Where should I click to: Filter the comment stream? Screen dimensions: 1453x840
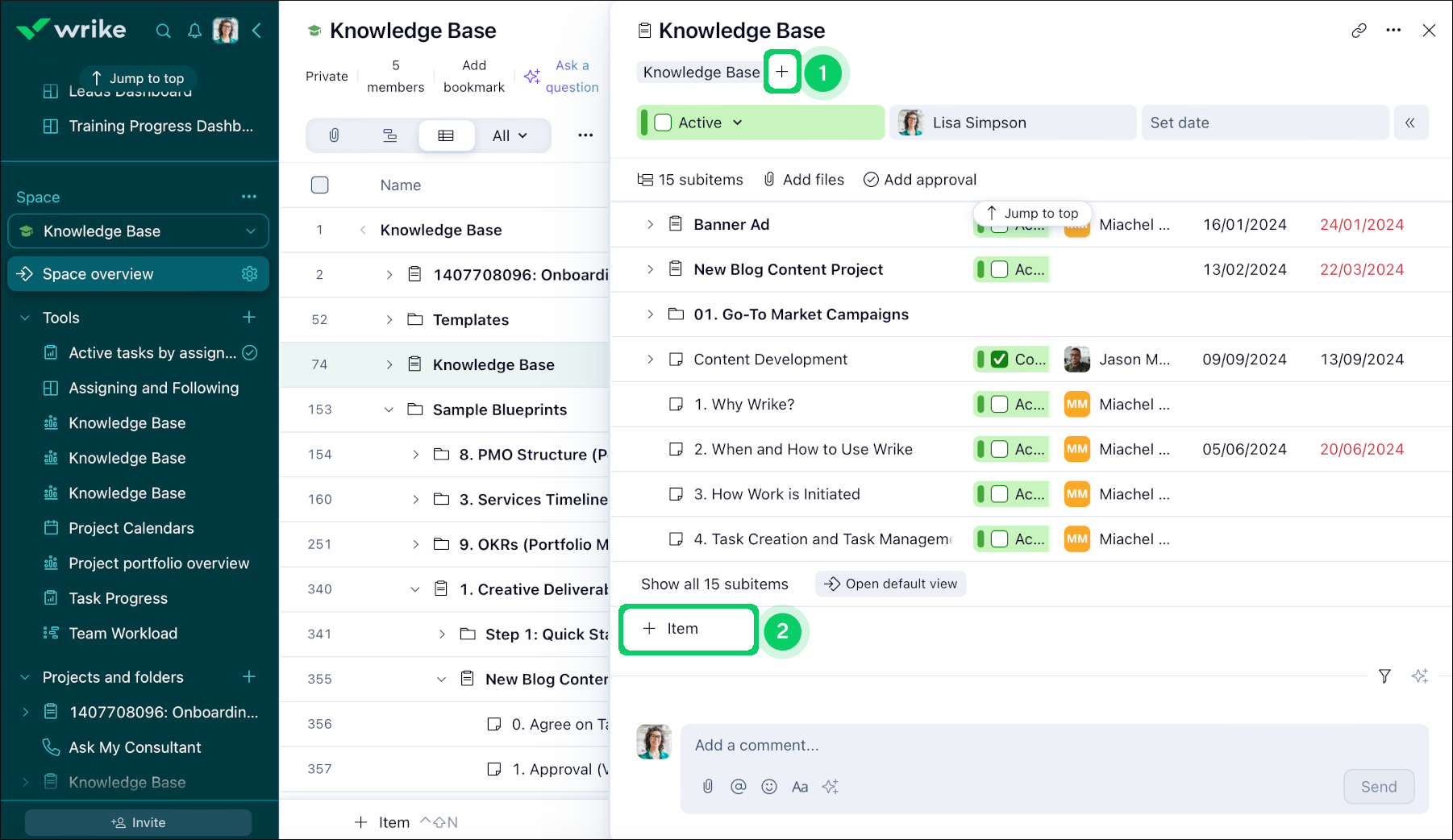(1384, 676)
